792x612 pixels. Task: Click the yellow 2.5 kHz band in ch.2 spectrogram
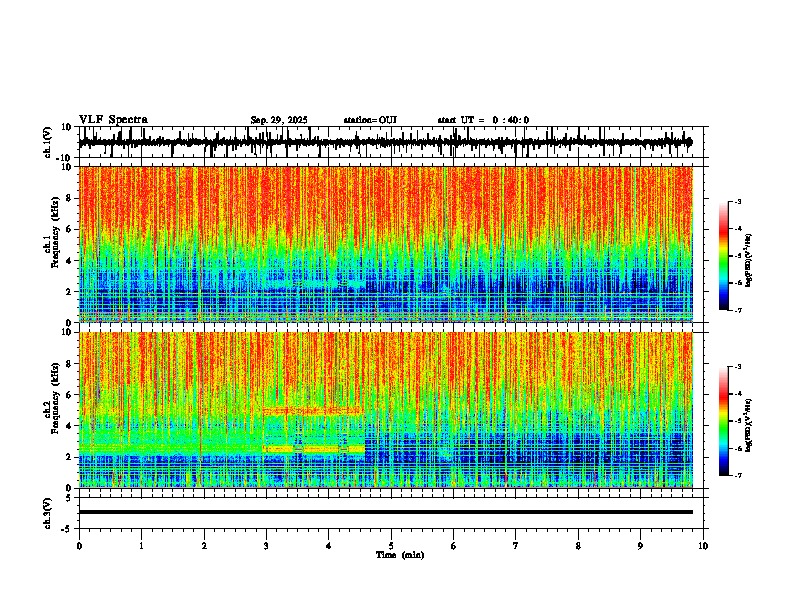pyautogui.click(x=313, y=449)
